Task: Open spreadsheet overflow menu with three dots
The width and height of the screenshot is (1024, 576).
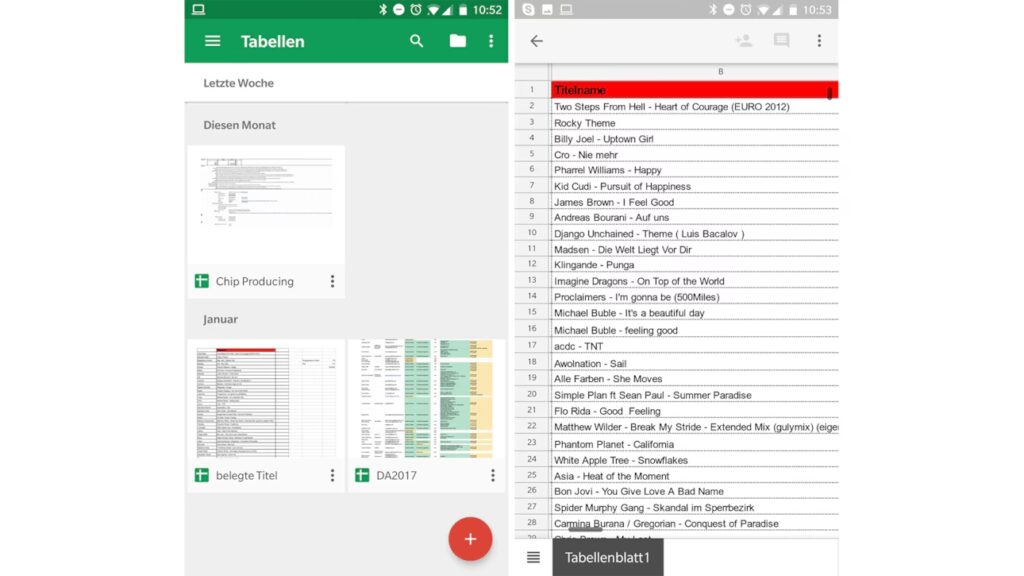Action: click(x=819, y=41)
